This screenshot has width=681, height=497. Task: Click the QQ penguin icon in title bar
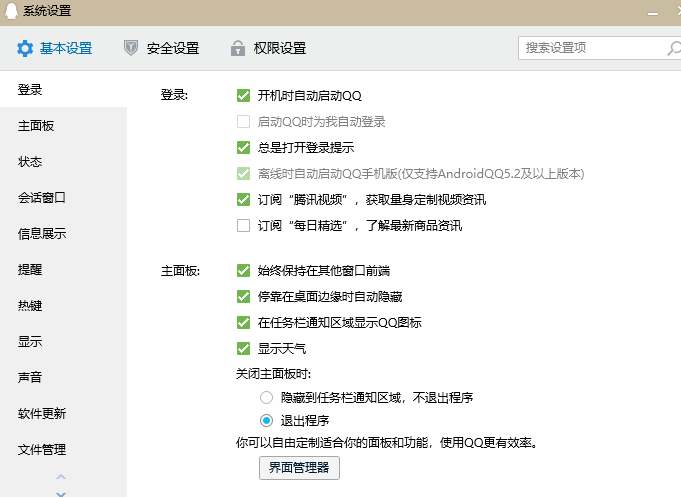tap(10, 11)
